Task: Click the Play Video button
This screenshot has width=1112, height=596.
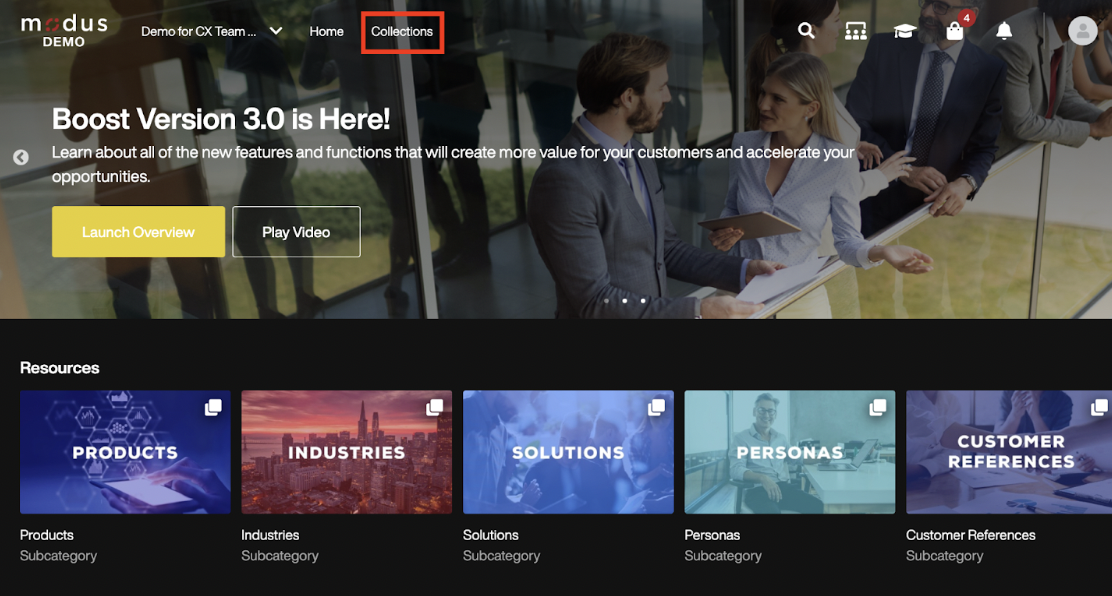Action: (x=296, y=231)
